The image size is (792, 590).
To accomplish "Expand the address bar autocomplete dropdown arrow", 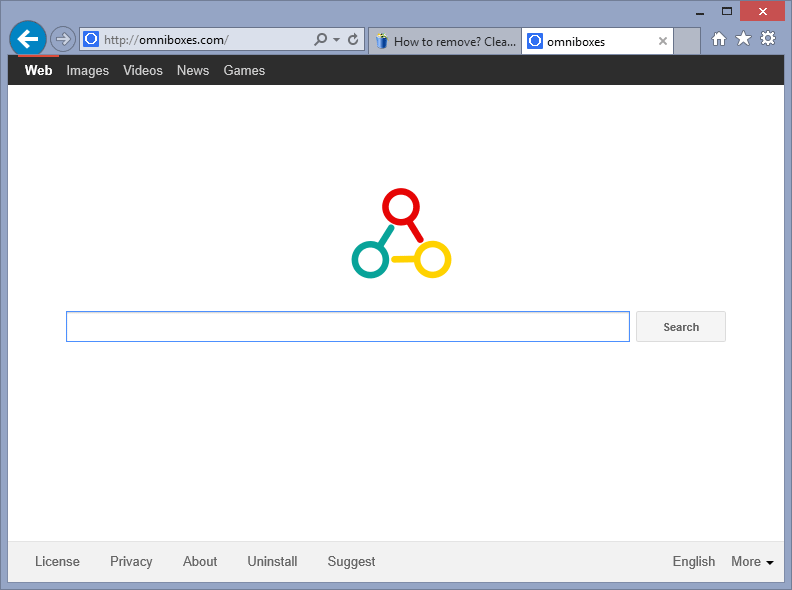I will click(336, 39).
